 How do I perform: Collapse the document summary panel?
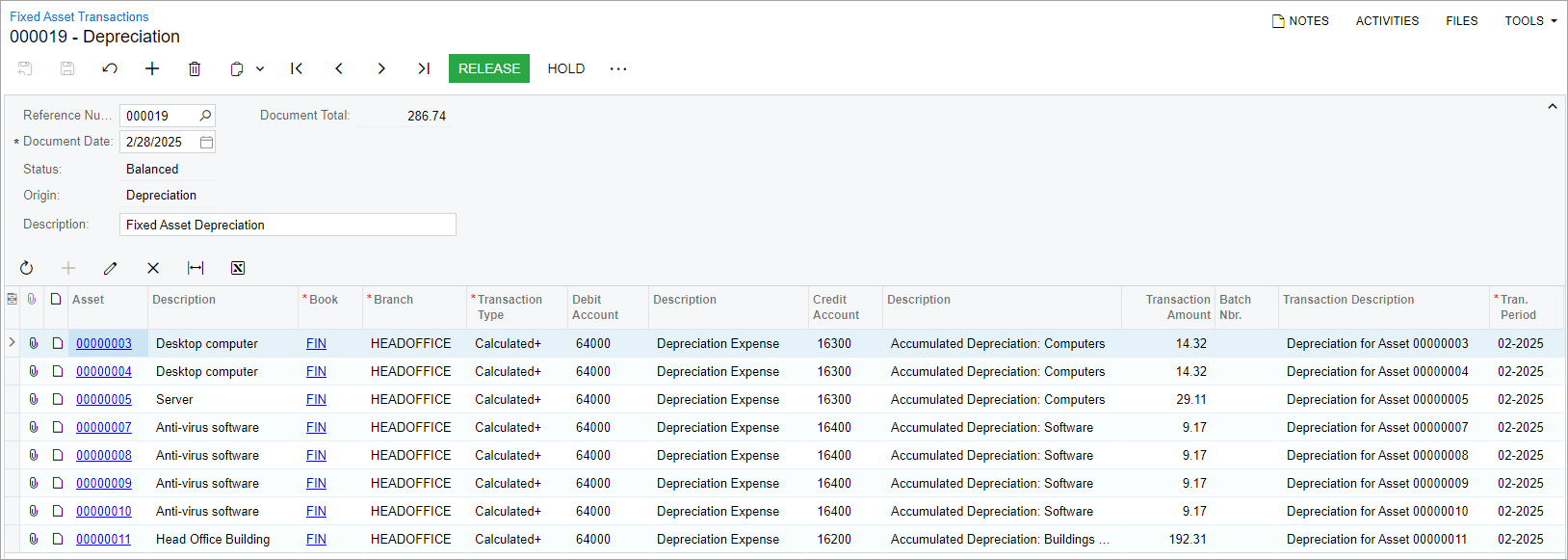click(x=1552, y=107)
